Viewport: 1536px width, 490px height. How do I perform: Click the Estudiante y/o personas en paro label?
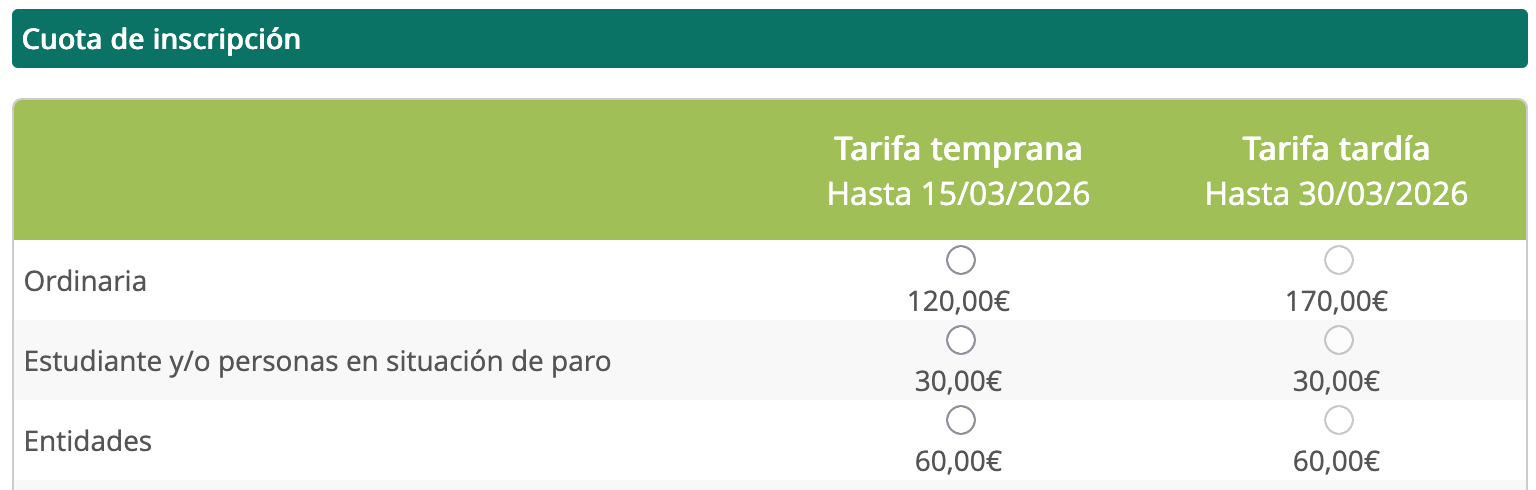pyautogui.click(x=317, y=361)
